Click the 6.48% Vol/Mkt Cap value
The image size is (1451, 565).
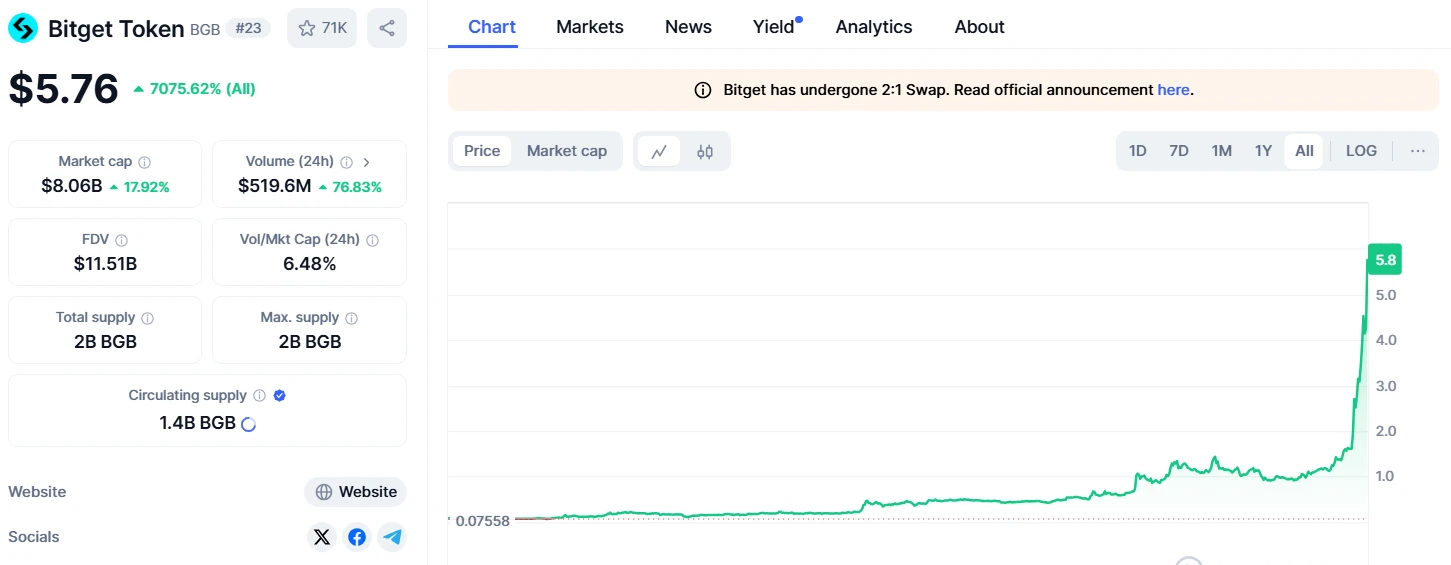[x=309, y=264]
